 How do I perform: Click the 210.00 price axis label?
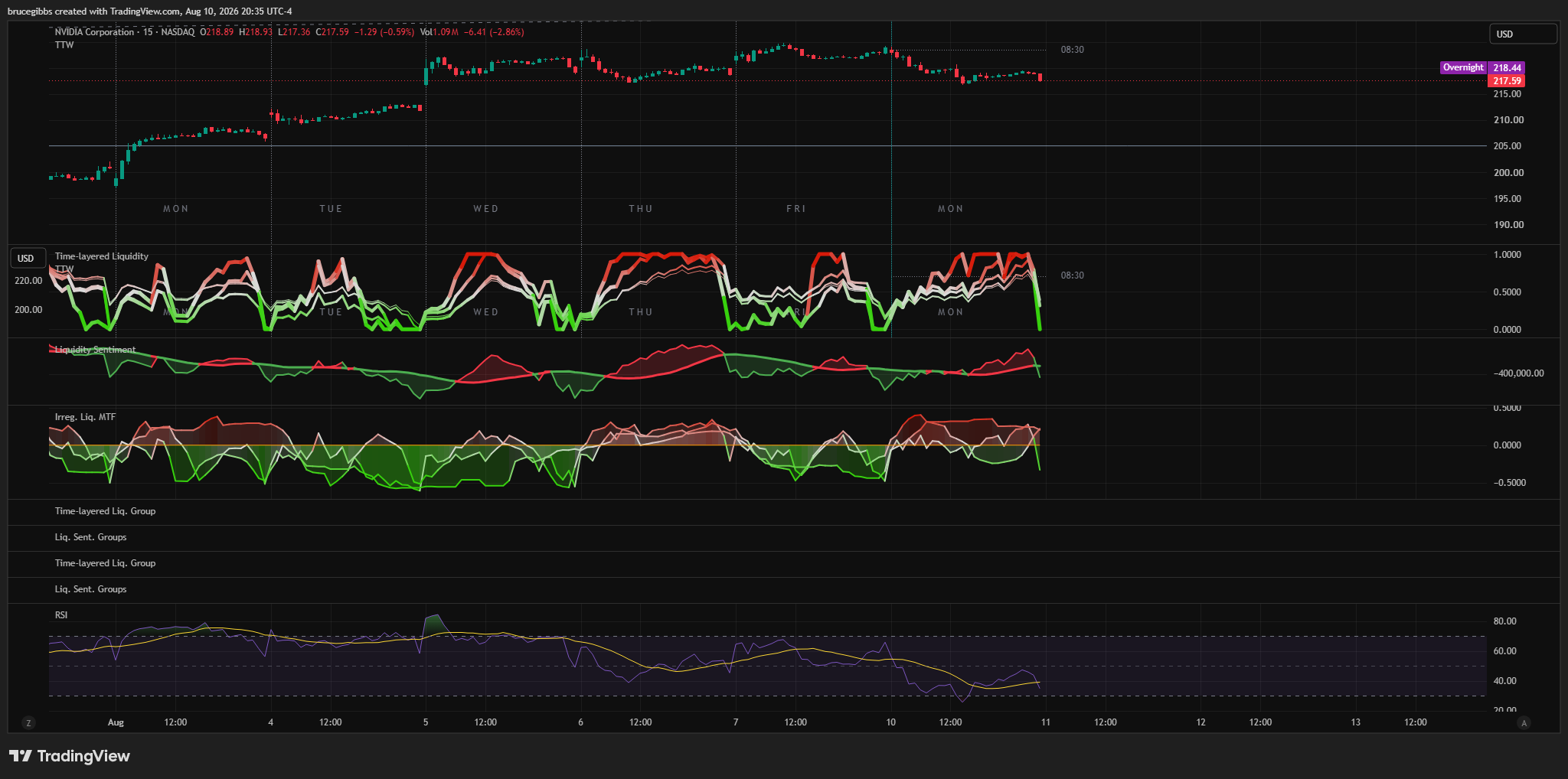pyautogui.click(x=1508, y=120)
